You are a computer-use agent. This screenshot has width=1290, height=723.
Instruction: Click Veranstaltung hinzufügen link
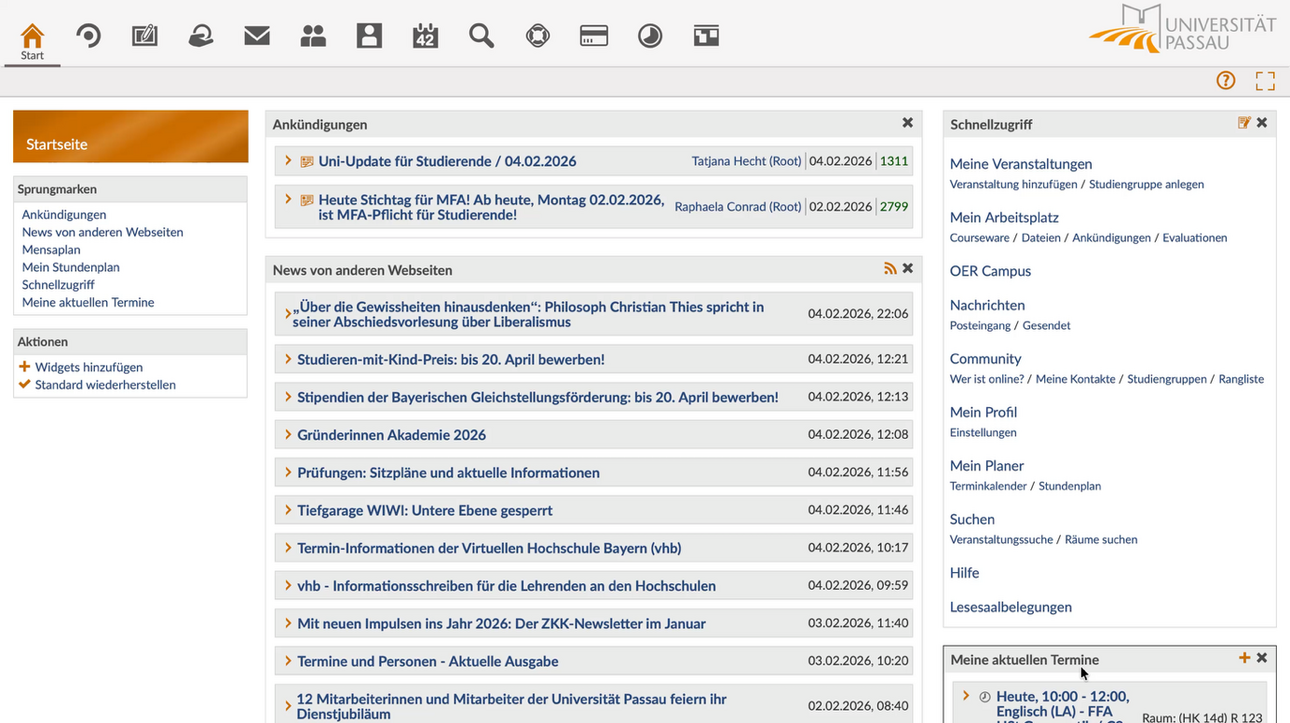click(1013, 184)
